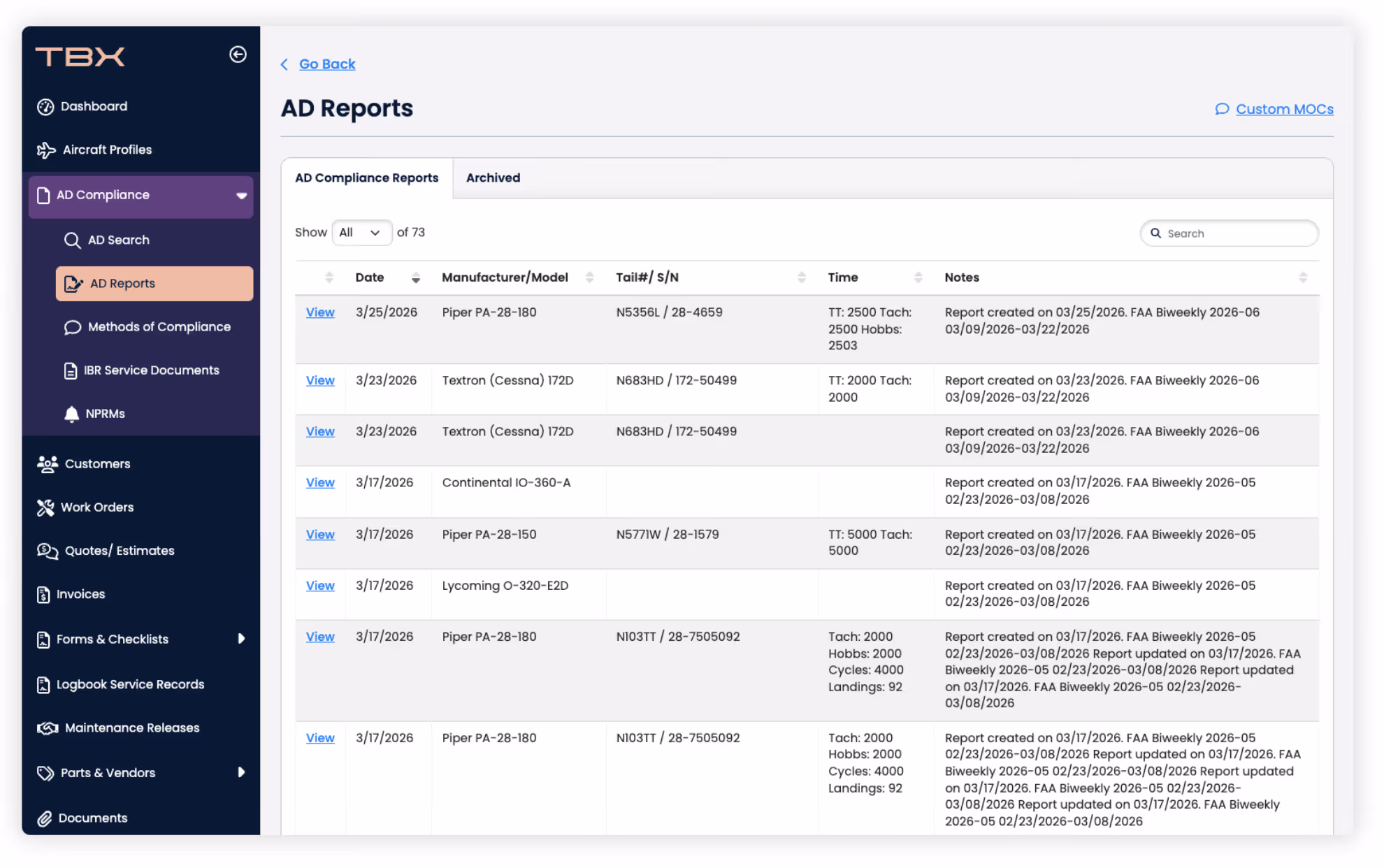The image size is (1384, 868).
Task: View the 3/25/2026 Piper PA-28-180 report
Action: [320, 313]
